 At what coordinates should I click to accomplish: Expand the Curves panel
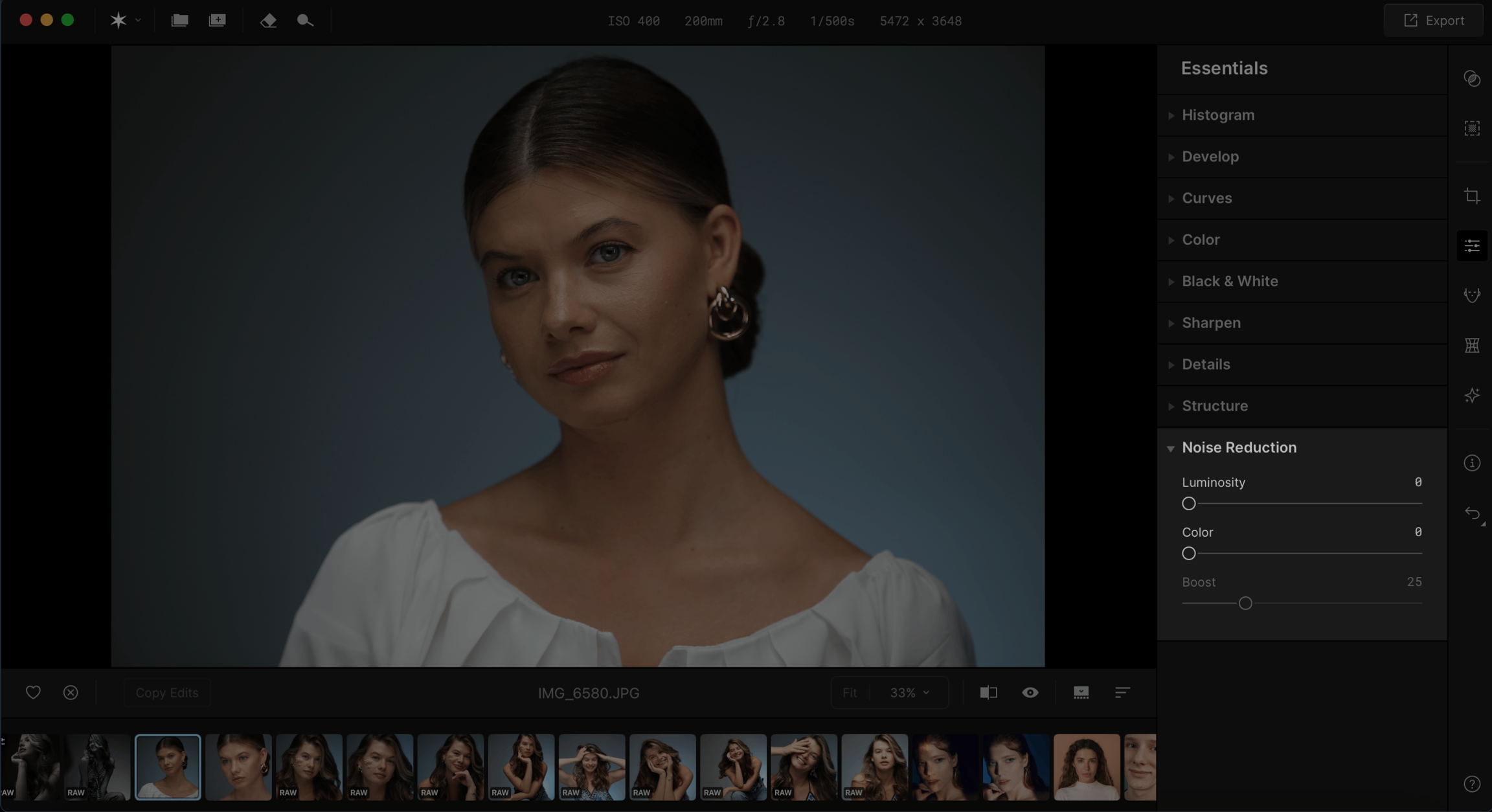click(1206, 198)
